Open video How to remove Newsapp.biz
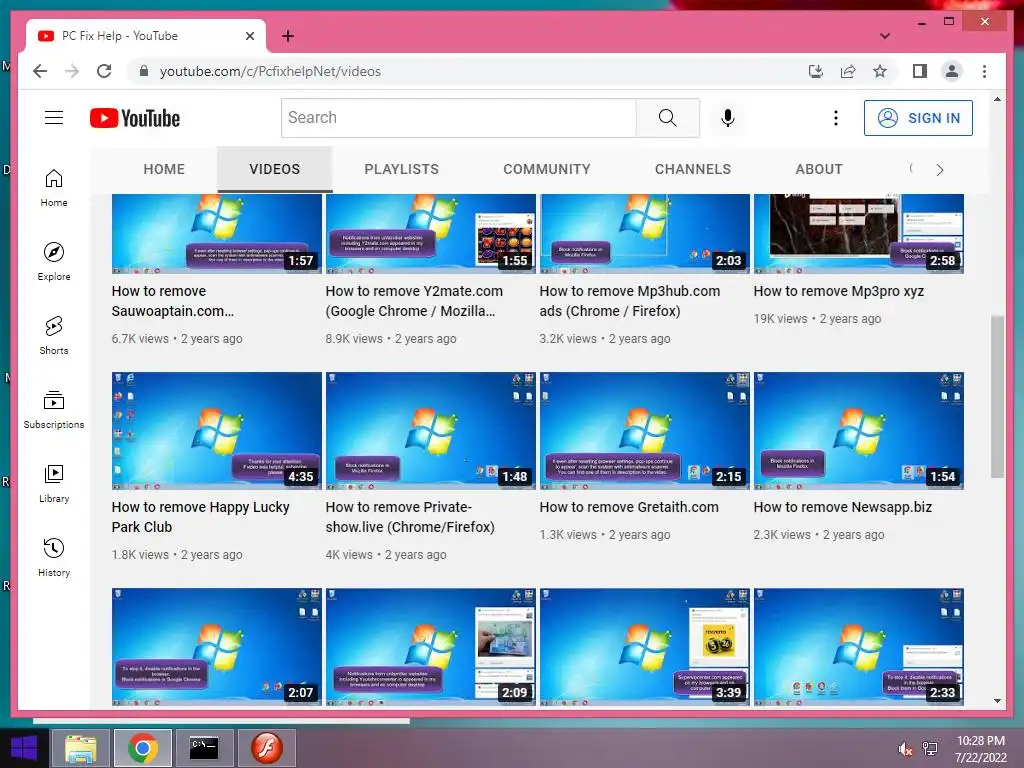 [842, 507]
